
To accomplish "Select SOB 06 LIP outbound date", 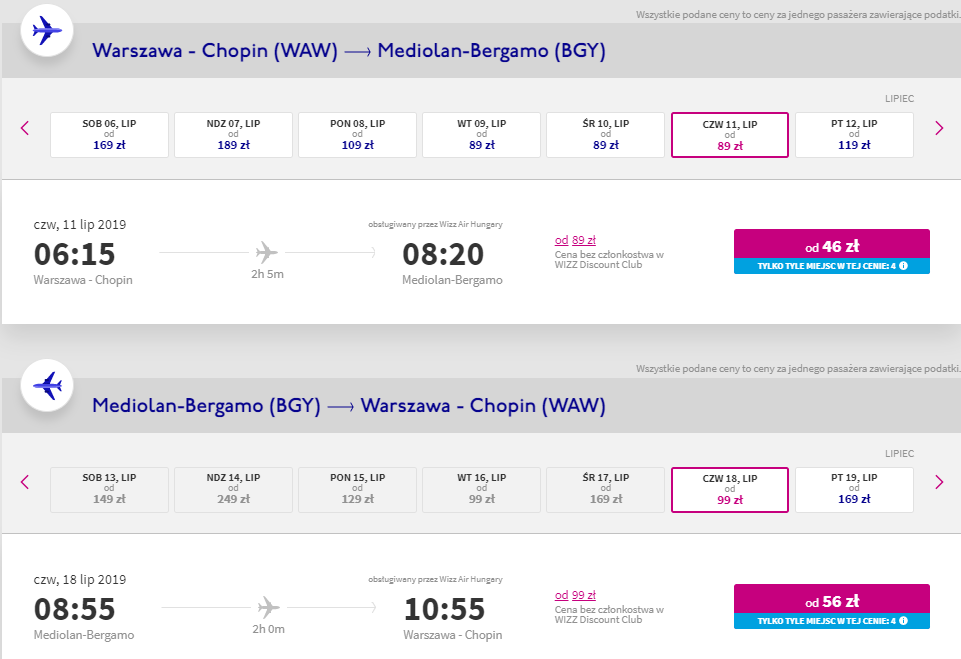I will point(109,135).
